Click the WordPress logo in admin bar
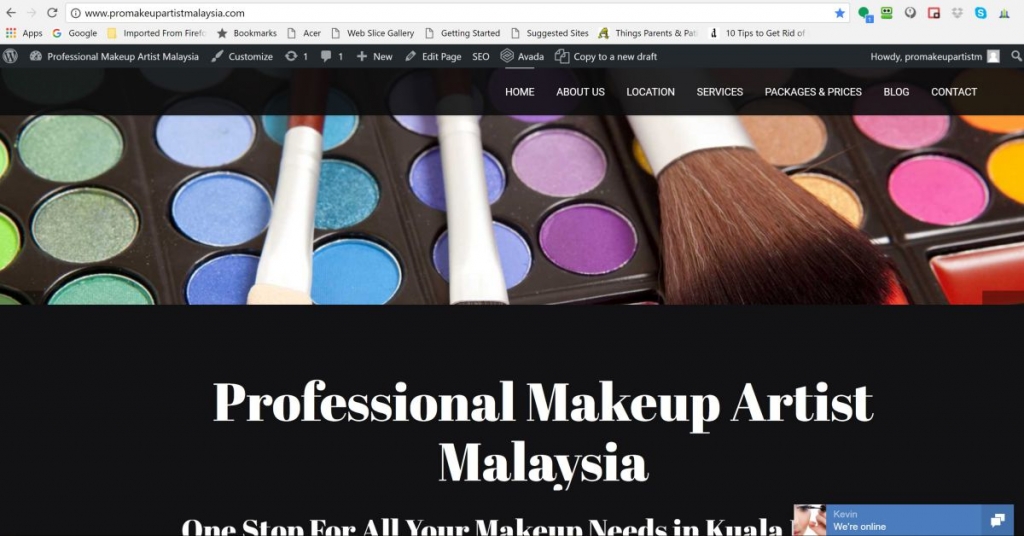The image size is (1024, 536). tap(11, 57)
